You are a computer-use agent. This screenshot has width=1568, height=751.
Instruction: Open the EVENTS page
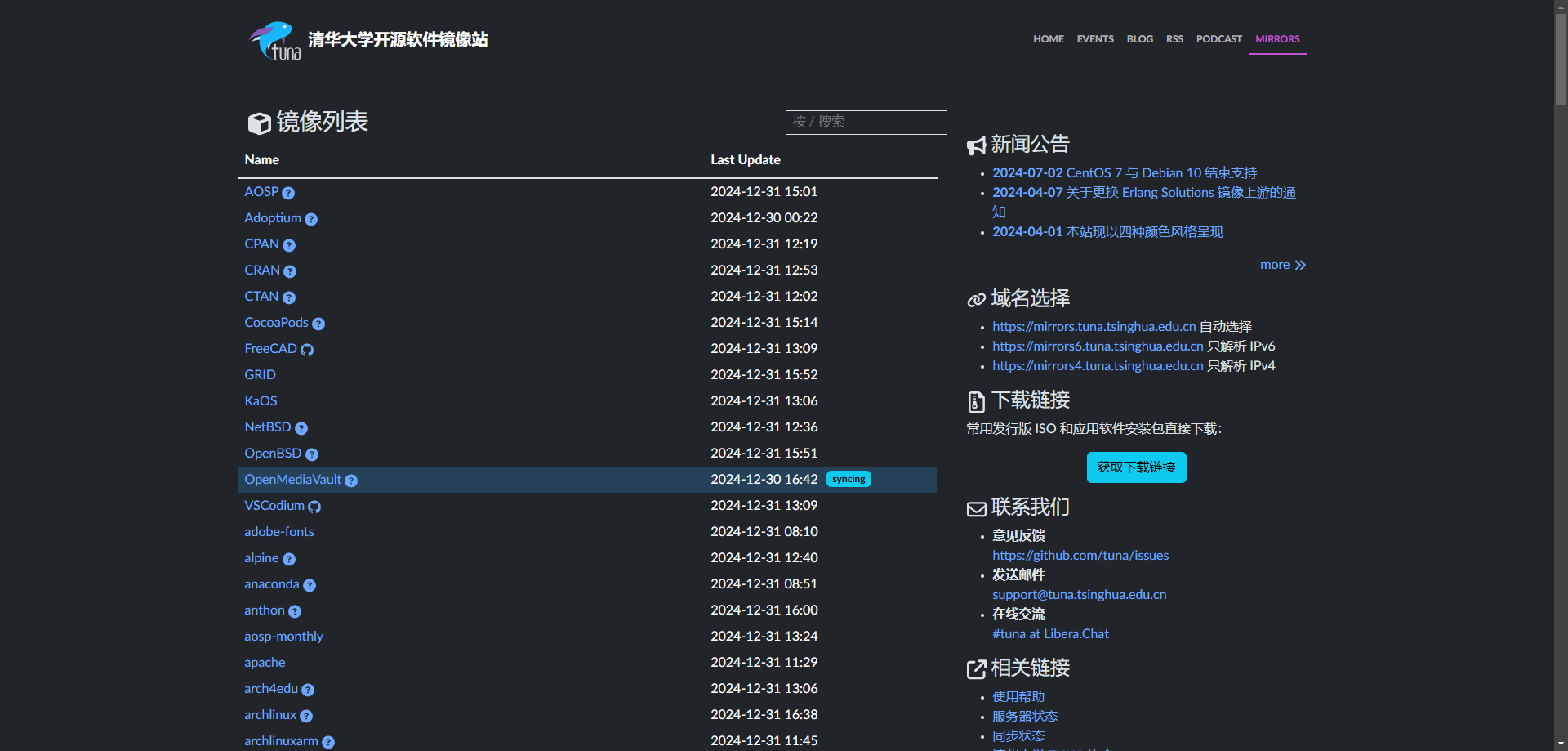(1094, 38)
